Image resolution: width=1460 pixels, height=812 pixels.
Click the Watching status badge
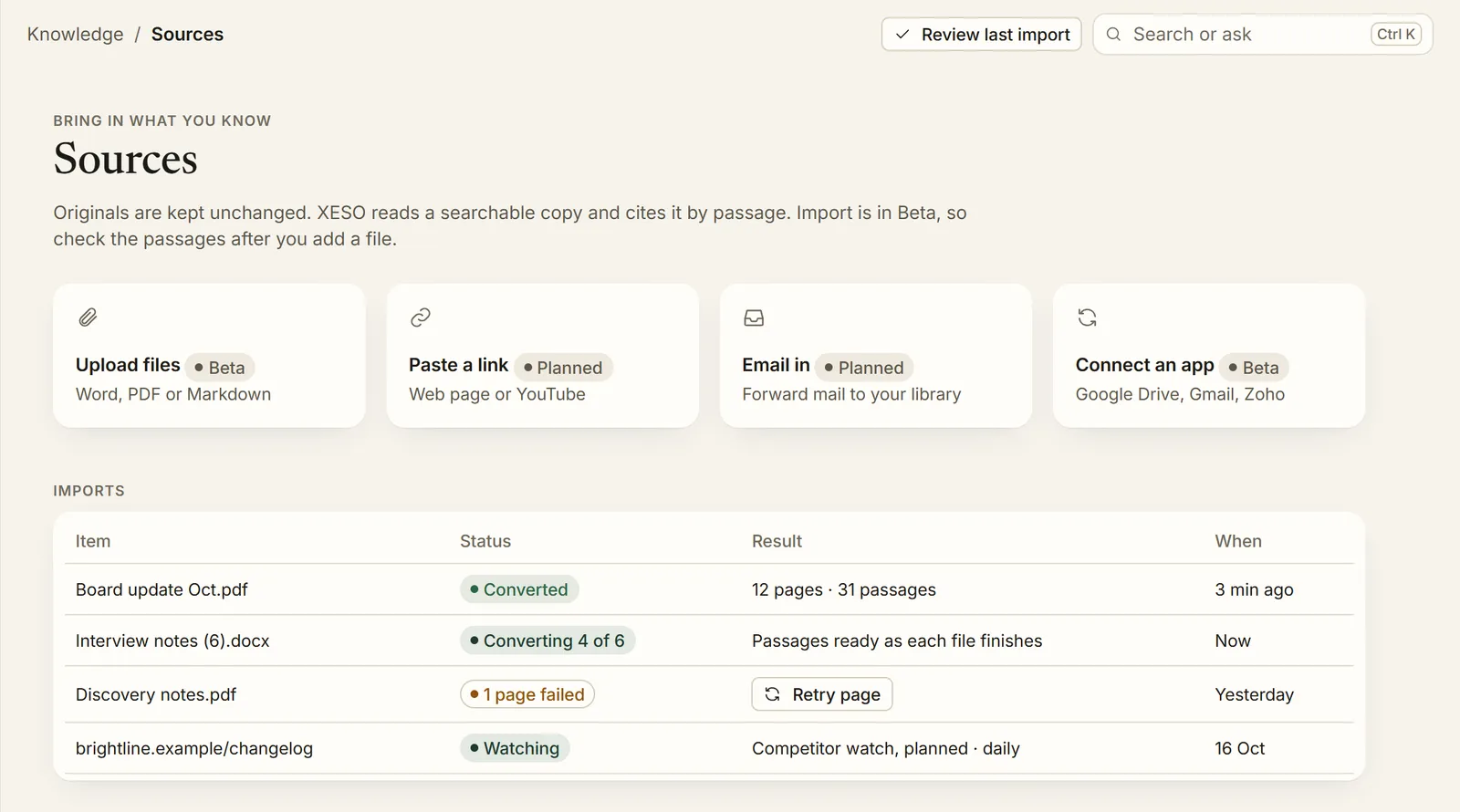pos(515,748)
